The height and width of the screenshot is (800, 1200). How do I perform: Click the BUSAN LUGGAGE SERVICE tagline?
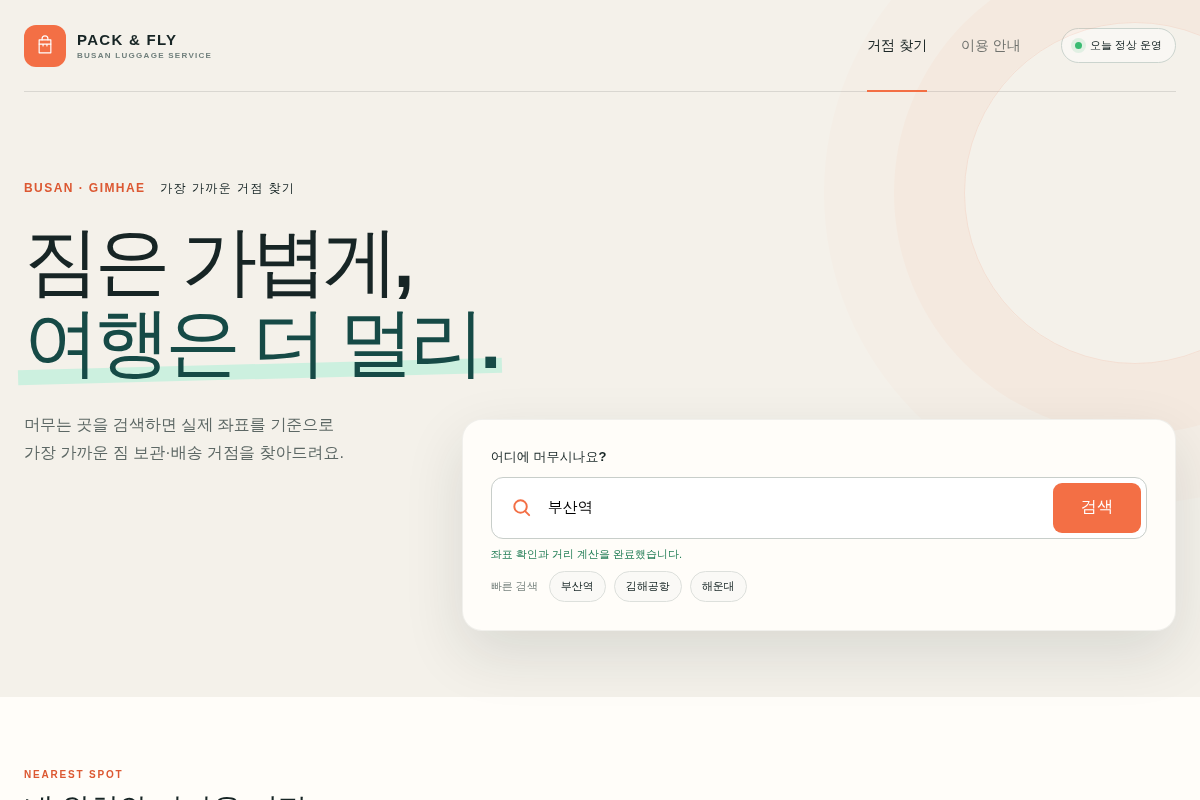pyautogui.click(x=144, y=56)
